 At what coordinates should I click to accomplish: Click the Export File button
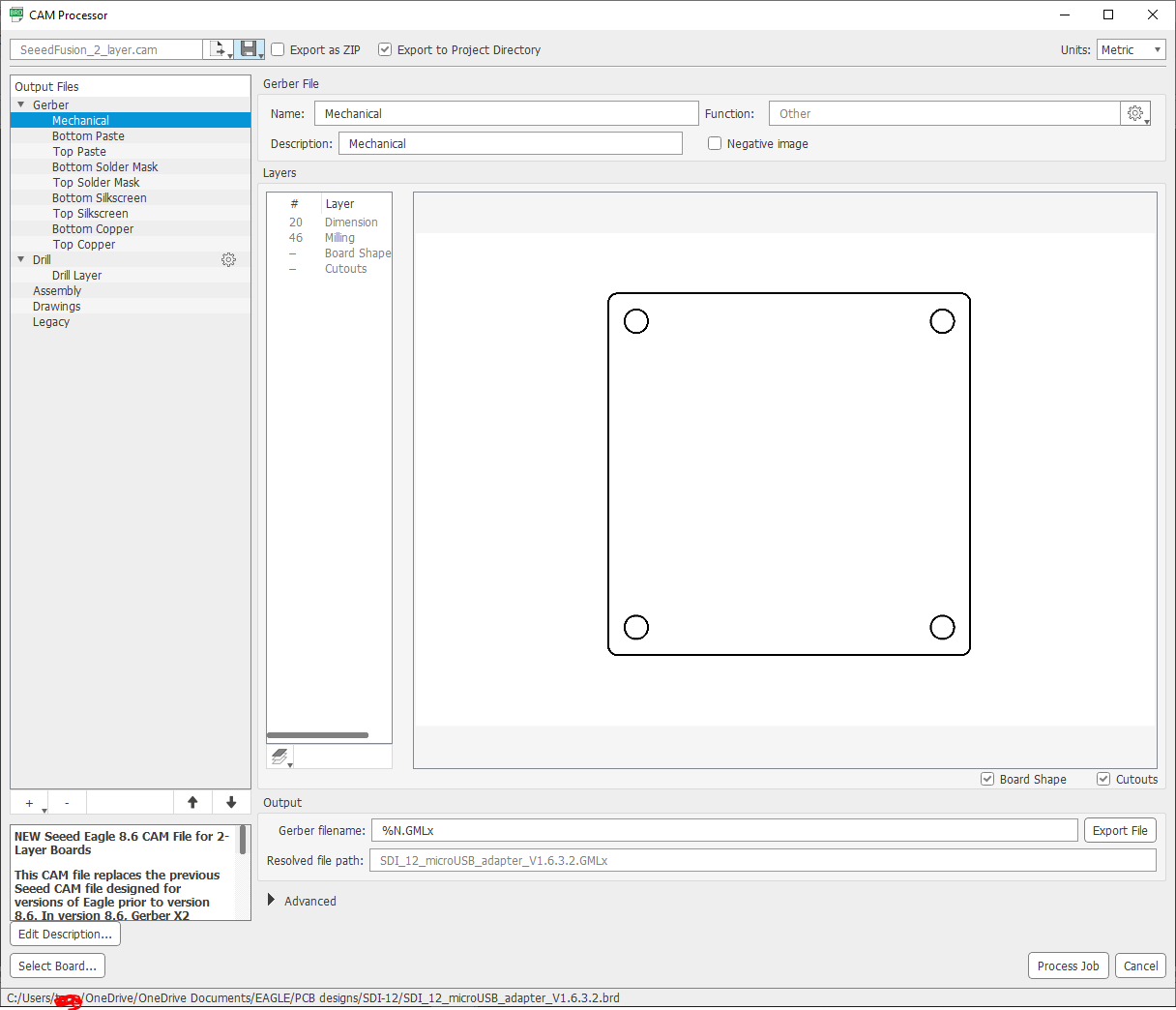pos(1120,830)
